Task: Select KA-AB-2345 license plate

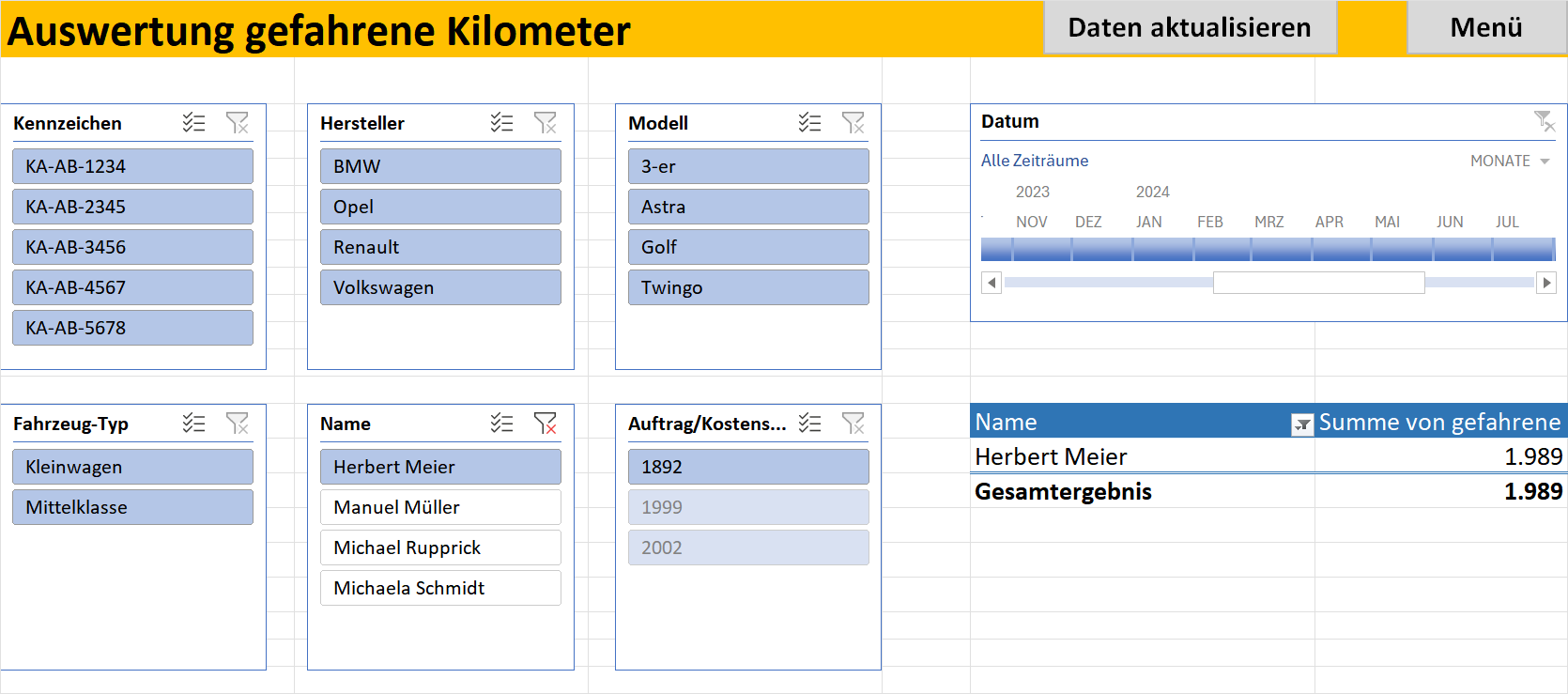Action: (132, 207)
